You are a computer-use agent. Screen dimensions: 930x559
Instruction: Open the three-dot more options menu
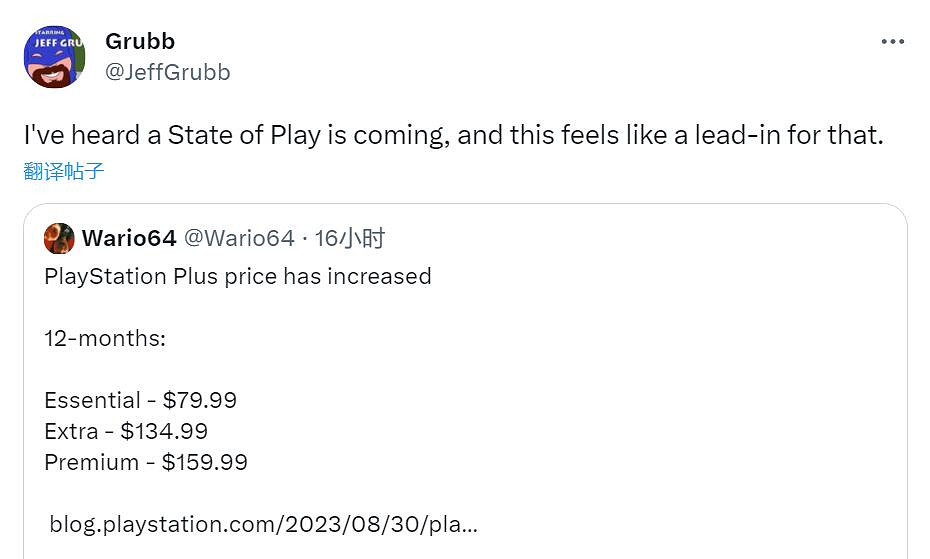[x=892, y=42]
